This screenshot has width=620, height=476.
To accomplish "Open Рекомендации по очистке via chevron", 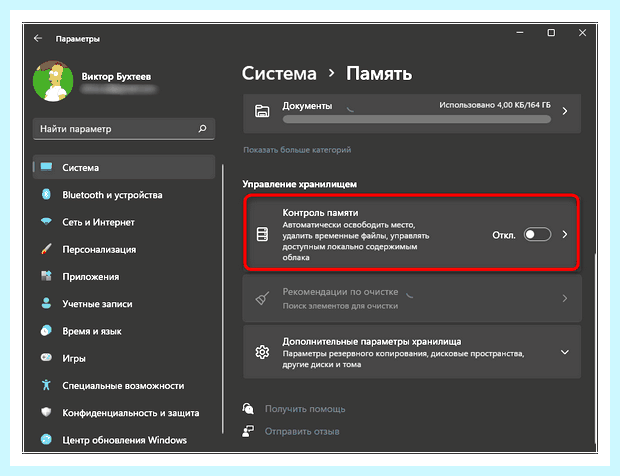I will coord(565,298).
